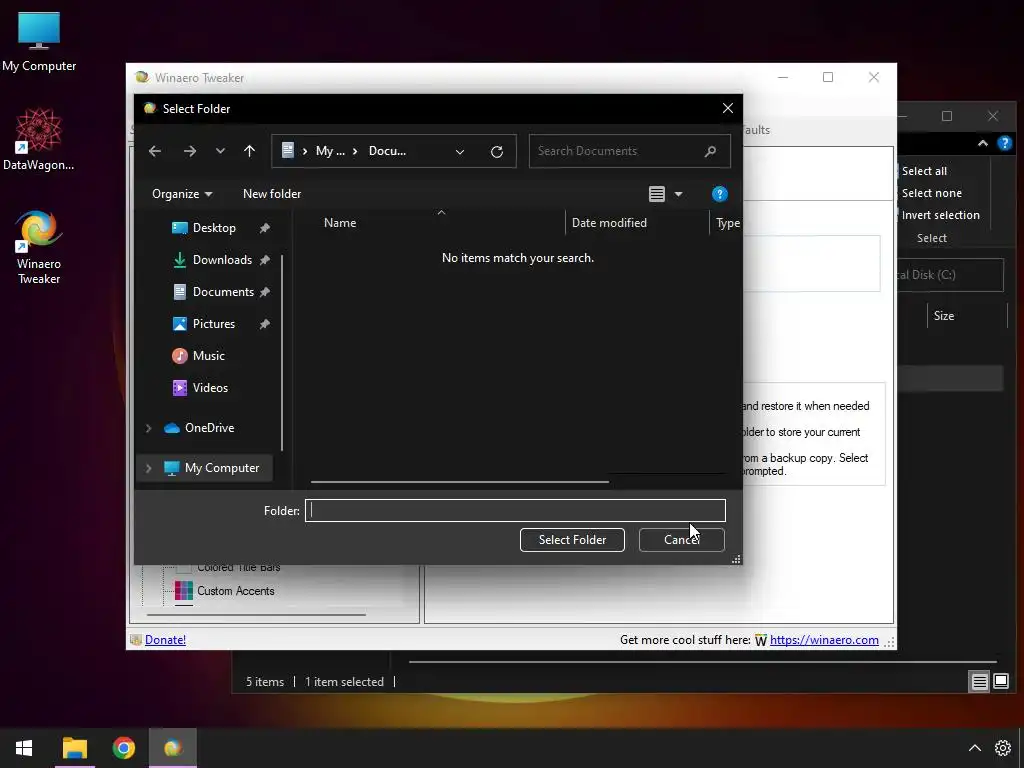
Task: Click the Folder name input field
Action: [515, 511]
